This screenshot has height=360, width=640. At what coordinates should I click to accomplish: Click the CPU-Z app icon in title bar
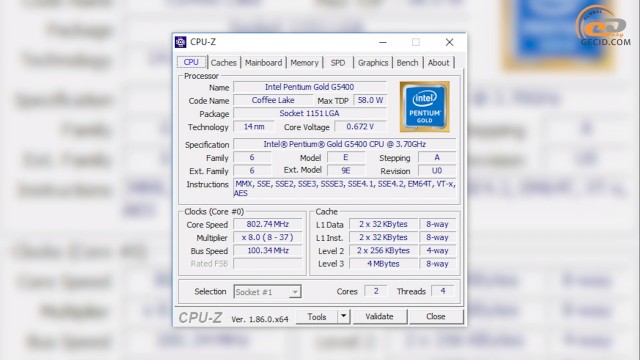180,42
